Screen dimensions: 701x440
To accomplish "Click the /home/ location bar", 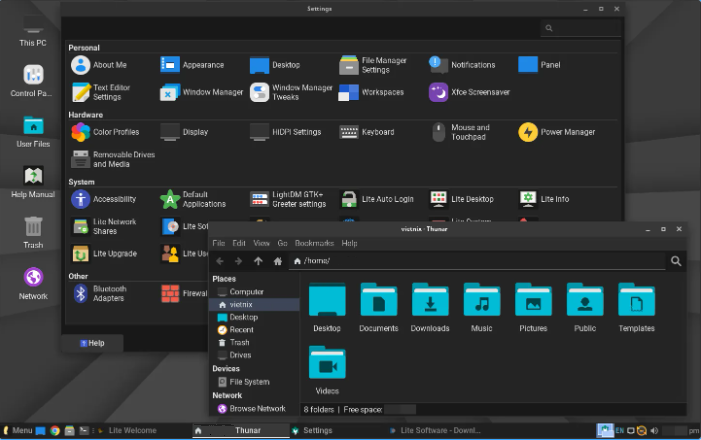I will (477, 261).
